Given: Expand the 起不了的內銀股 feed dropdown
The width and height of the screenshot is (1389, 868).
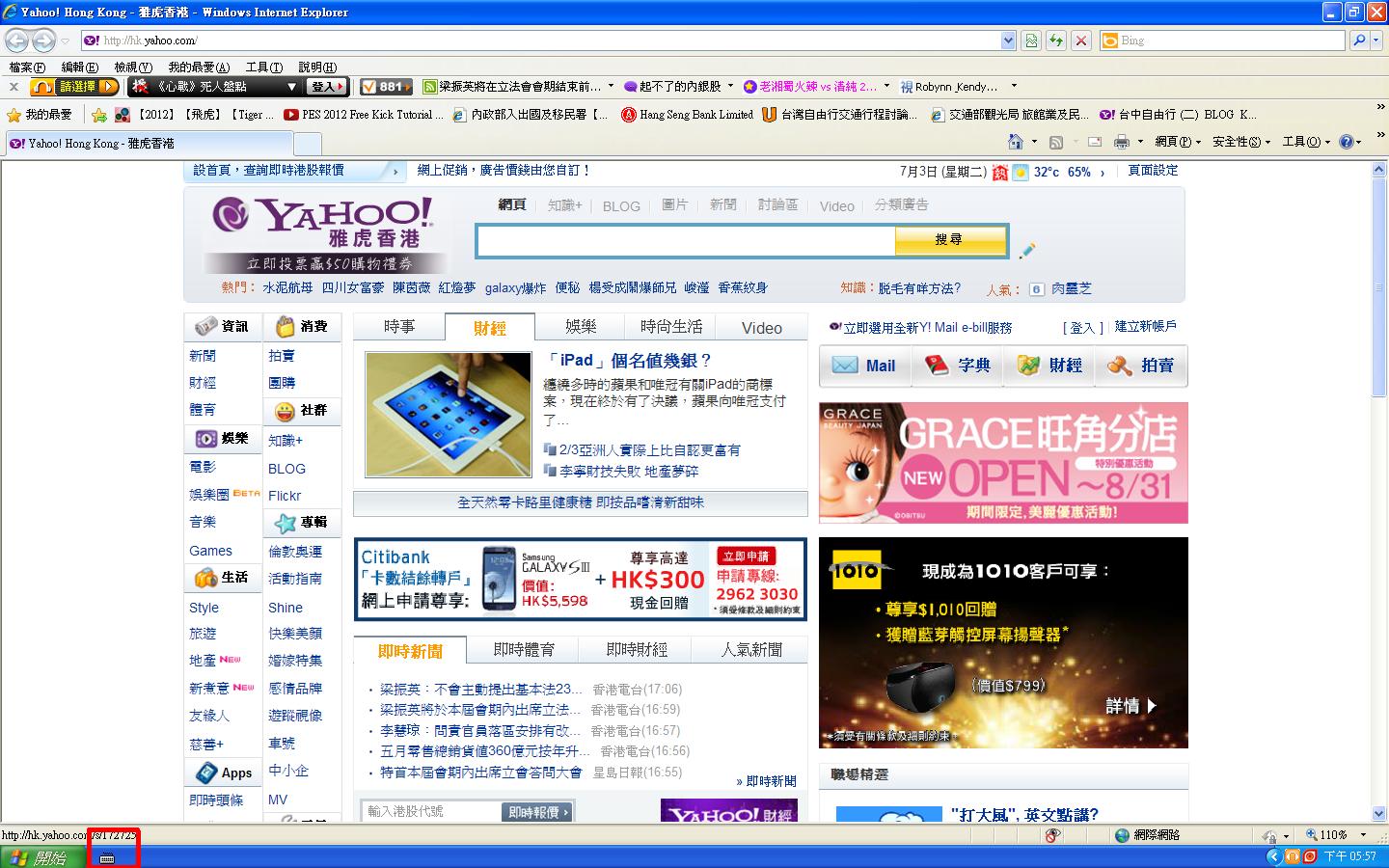Looking at the screenshot, I should point(730,86).
